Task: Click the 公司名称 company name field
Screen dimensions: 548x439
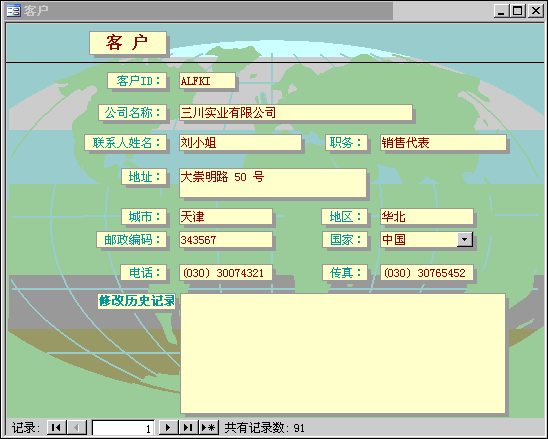Action: (296, 113)
